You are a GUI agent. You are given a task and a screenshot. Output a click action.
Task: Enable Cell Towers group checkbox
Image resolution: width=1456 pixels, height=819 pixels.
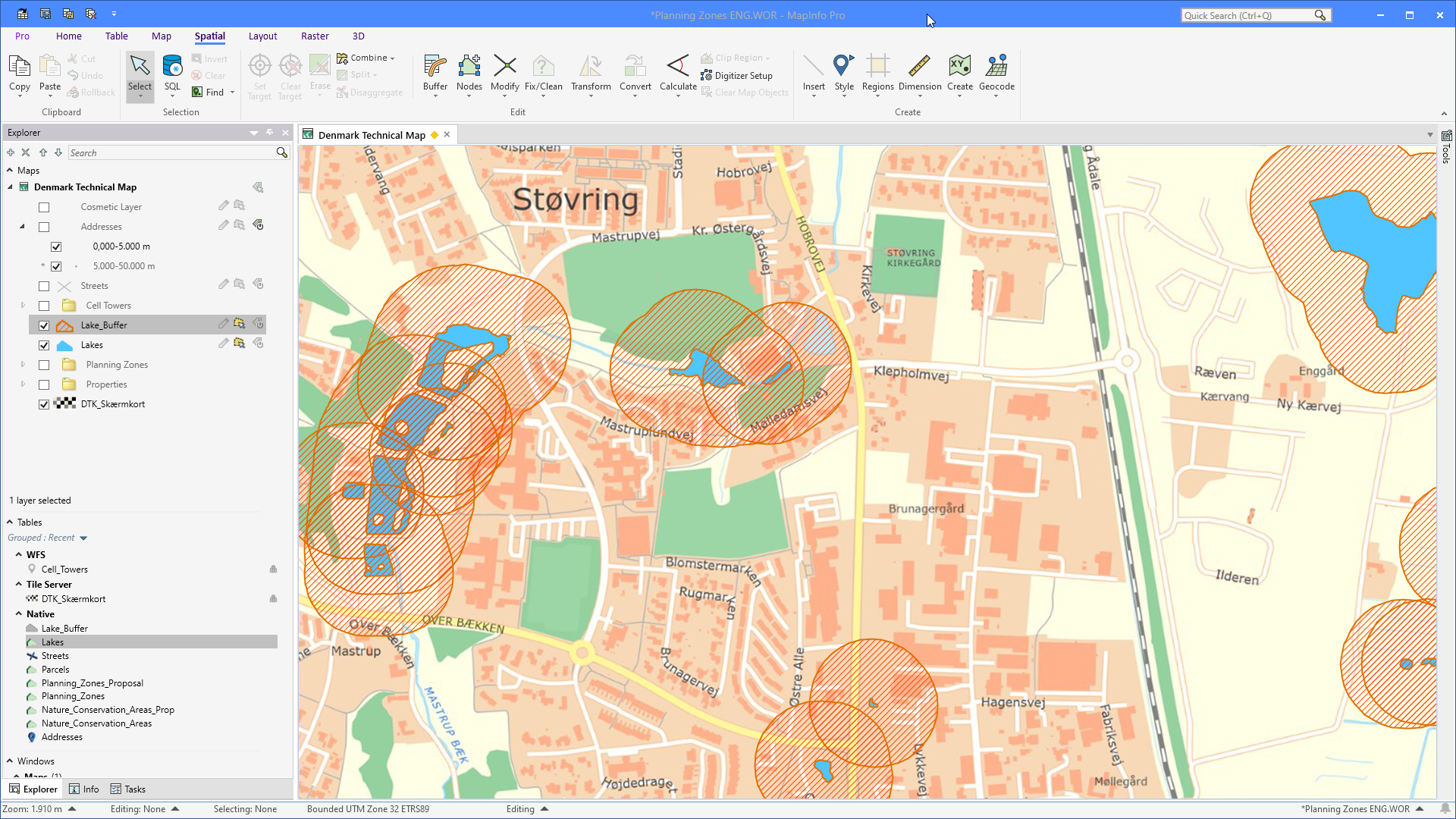pyautogui.click(x=44, y=306)
